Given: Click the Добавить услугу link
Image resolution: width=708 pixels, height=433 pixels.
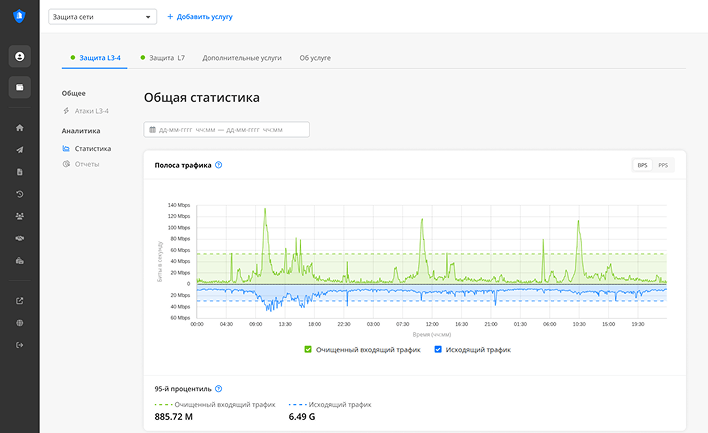Looking at the screenshot, I should click(199, 17).
